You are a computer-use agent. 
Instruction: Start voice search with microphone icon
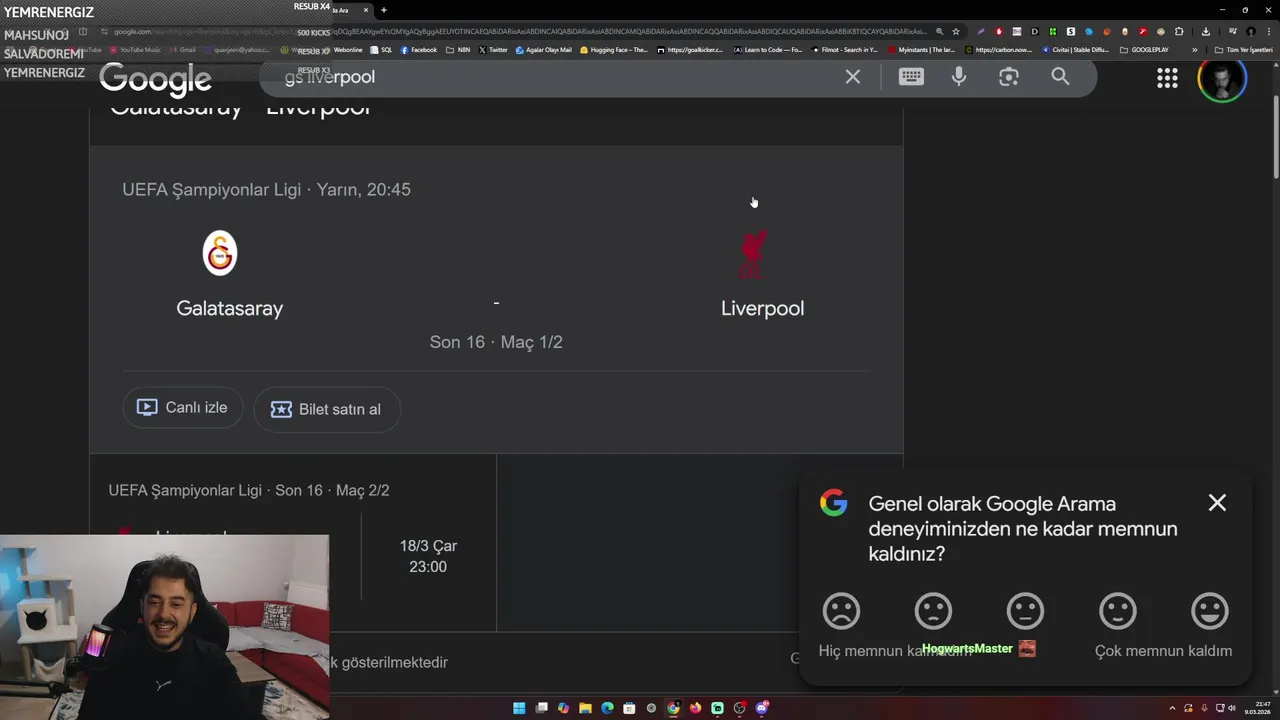959,77
